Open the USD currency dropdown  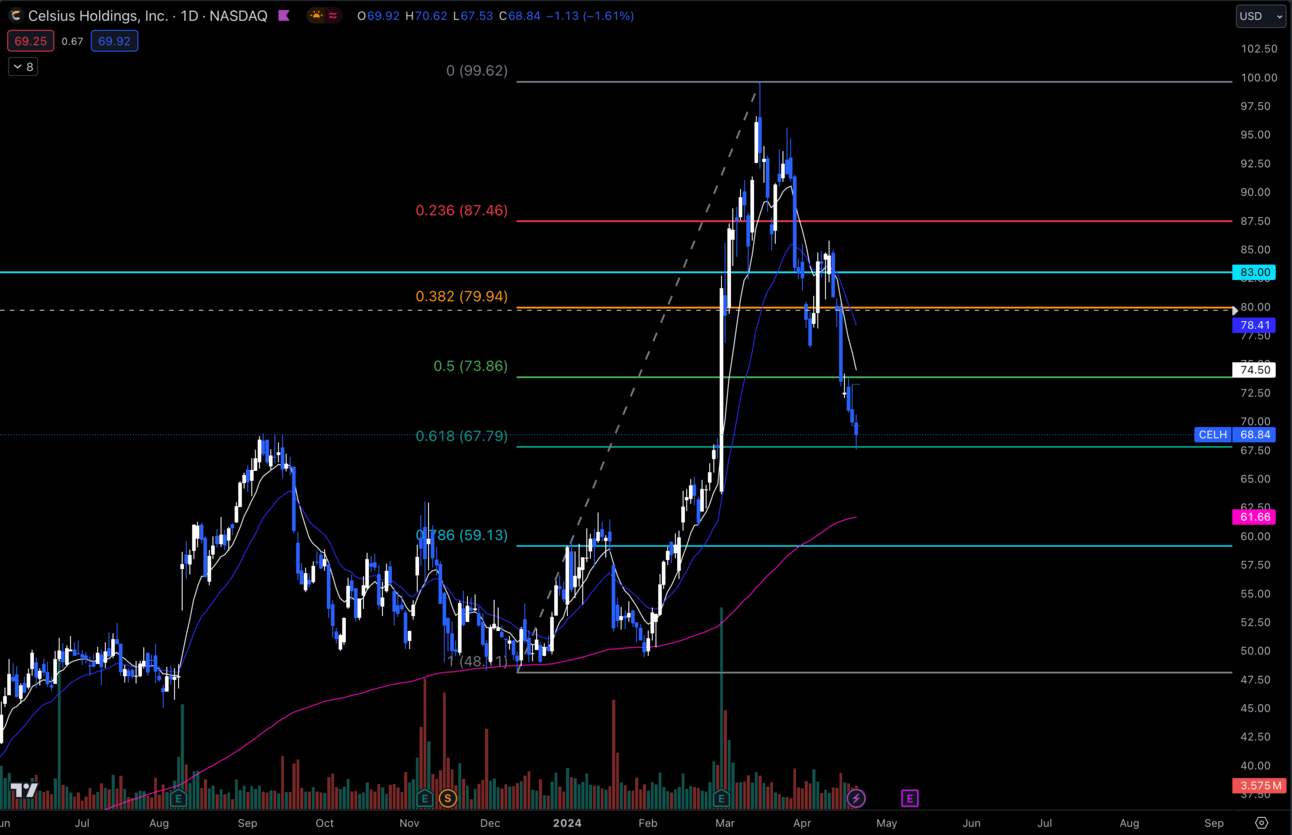point(1260,16)
